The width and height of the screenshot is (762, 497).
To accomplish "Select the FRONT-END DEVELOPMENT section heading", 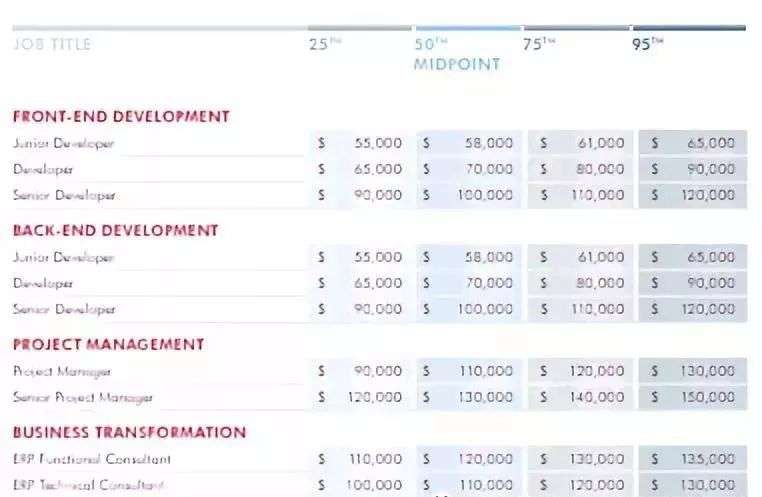I will coord(121,116).
